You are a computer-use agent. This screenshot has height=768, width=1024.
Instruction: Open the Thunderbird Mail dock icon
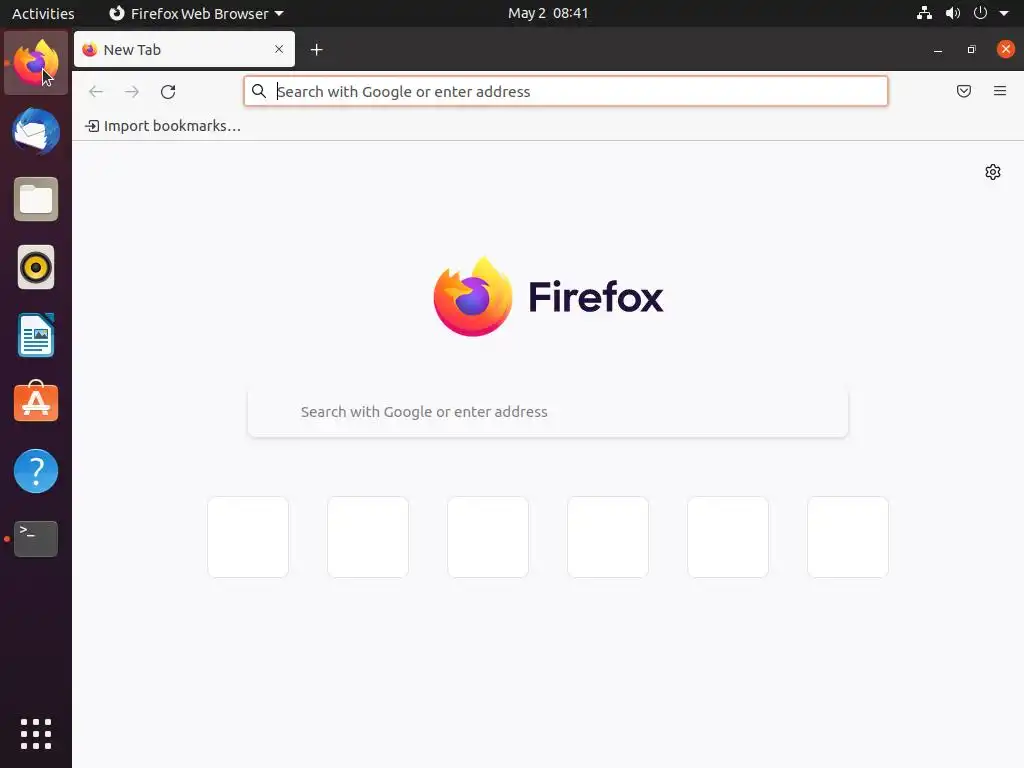pos(36,131)
